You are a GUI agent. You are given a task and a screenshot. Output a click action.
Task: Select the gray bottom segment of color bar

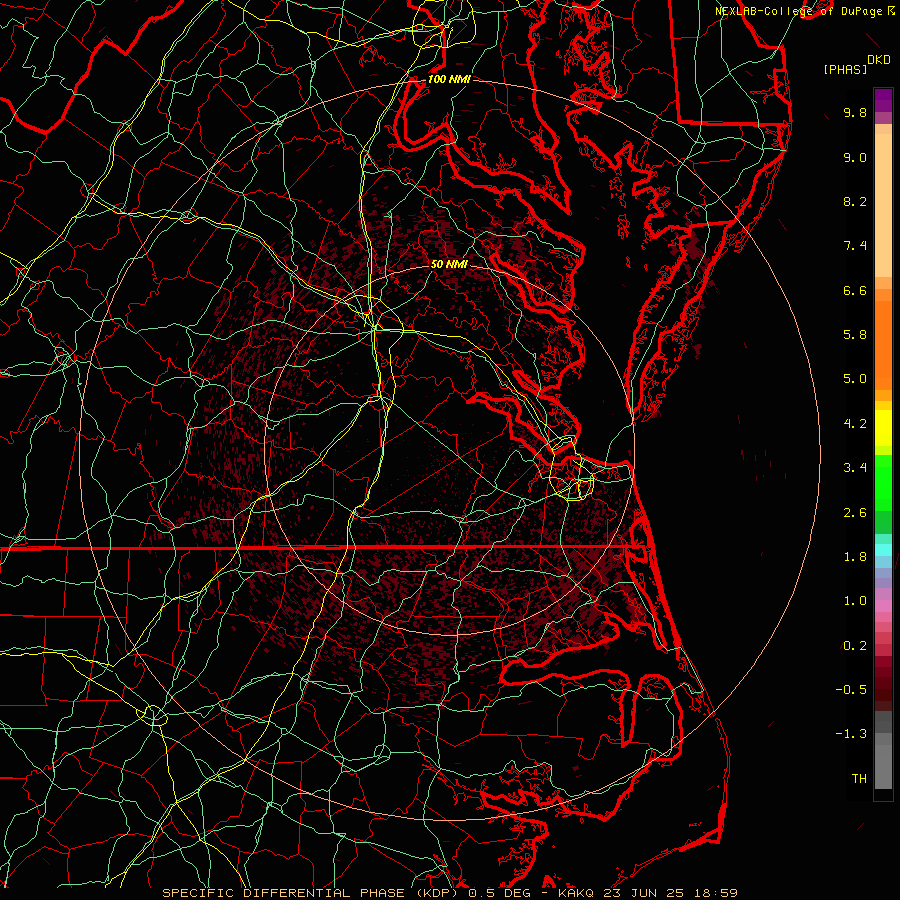pyautogui.click(x=883, y=766)
